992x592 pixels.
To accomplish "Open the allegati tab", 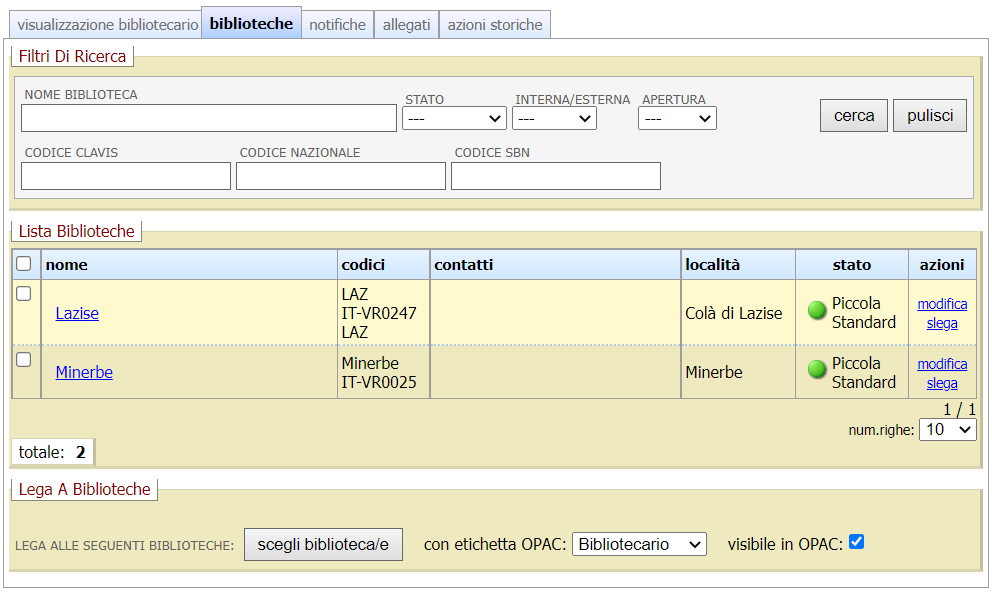I will click(x=406, y=24).
